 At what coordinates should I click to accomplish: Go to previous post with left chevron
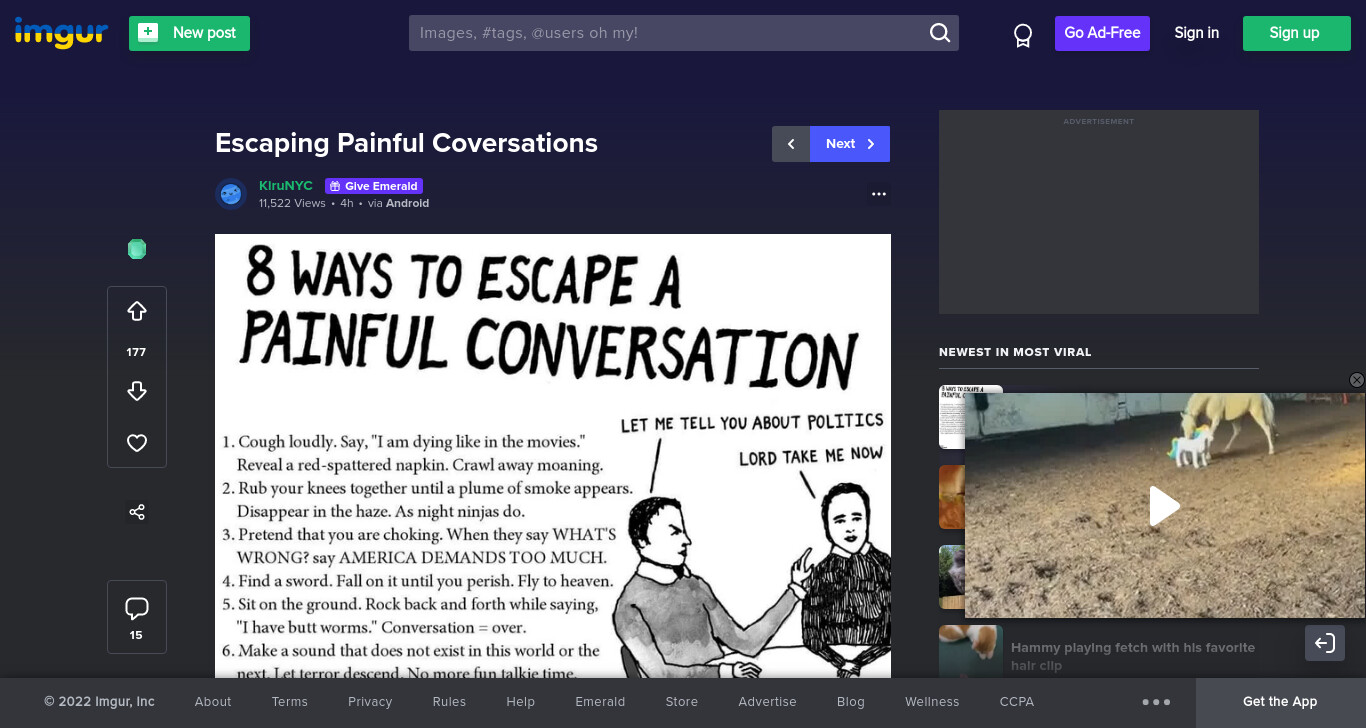[x=791, y=144]
